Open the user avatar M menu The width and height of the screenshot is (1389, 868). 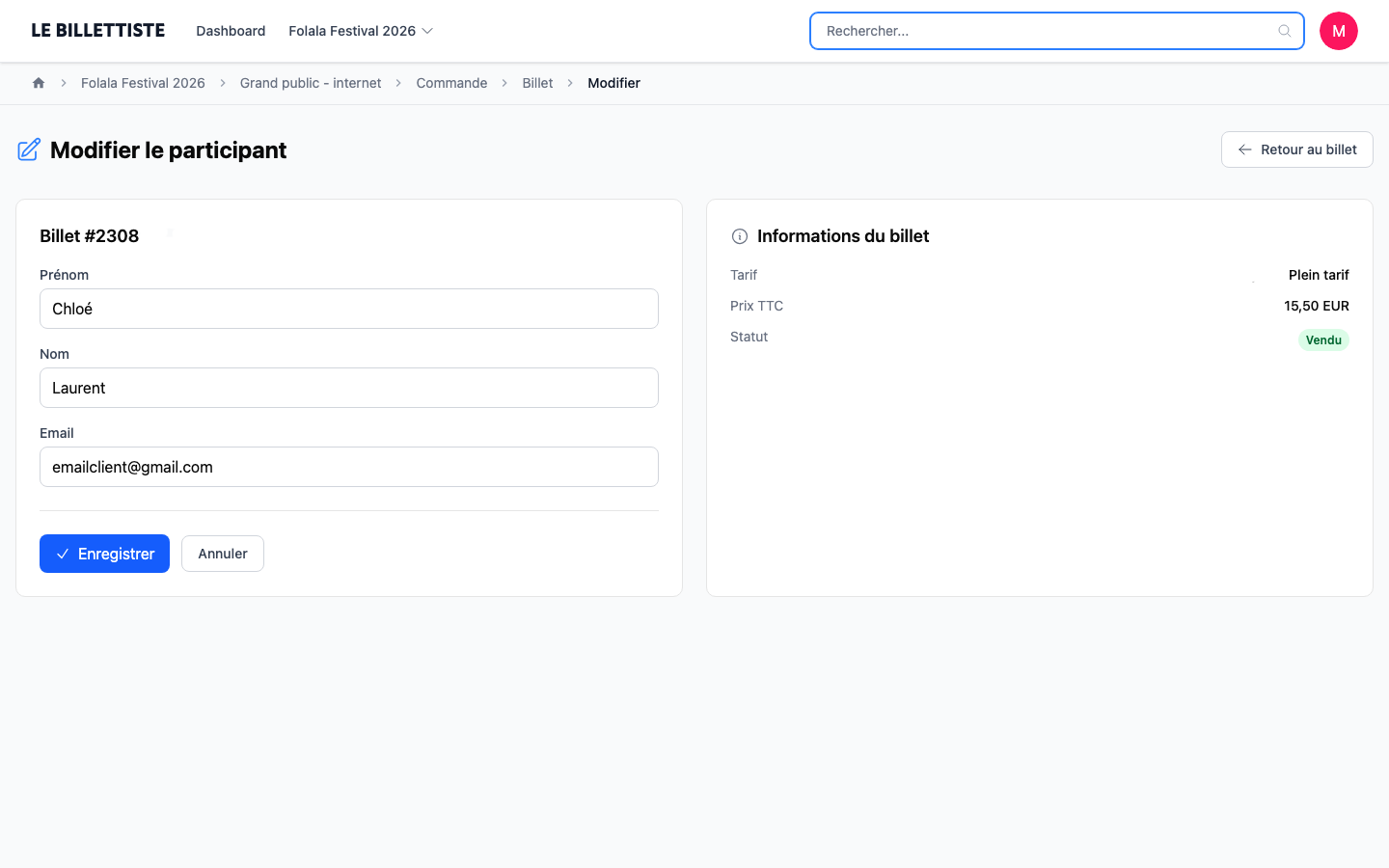(1339, 31)
